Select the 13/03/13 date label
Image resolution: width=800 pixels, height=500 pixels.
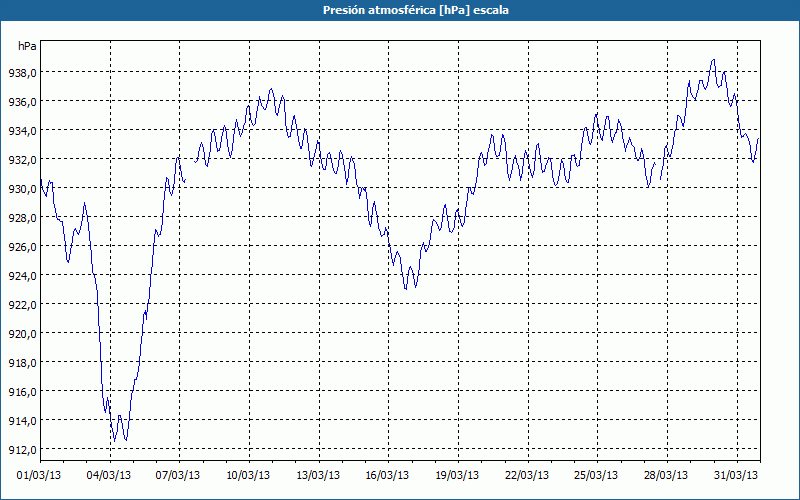[318, 476]
